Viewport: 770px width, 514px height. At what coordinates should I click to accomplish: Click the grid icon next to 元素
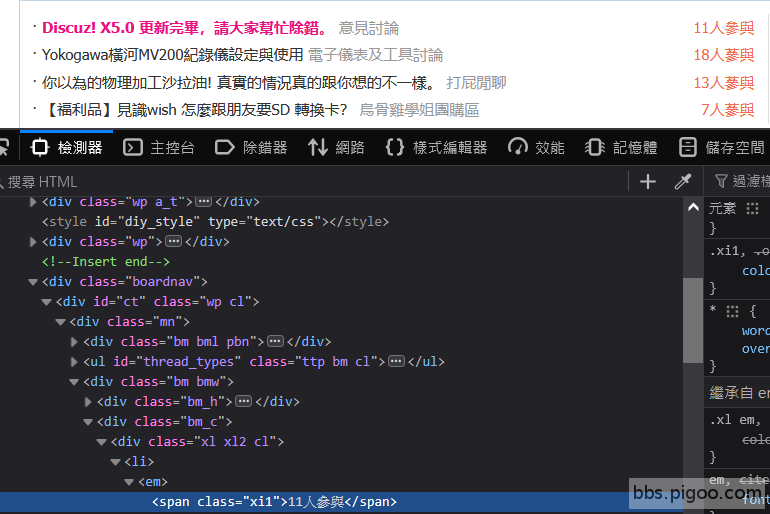tap(752, 208)
